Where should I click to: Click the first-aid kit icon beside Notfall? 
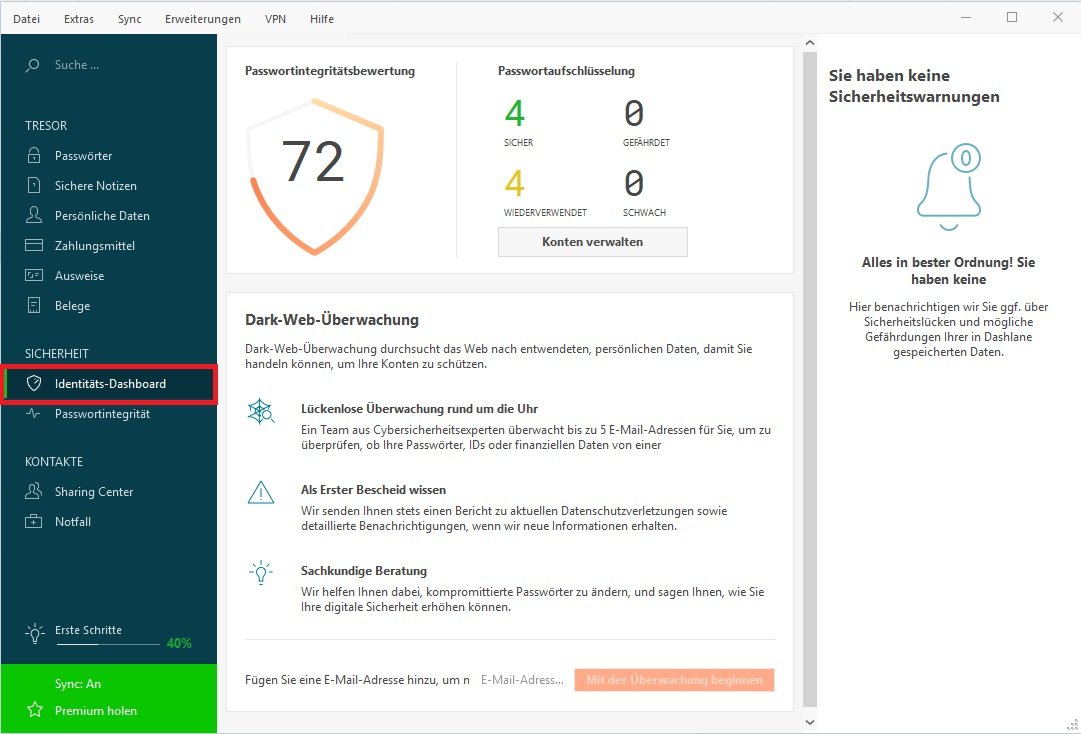tap(34, 522)
